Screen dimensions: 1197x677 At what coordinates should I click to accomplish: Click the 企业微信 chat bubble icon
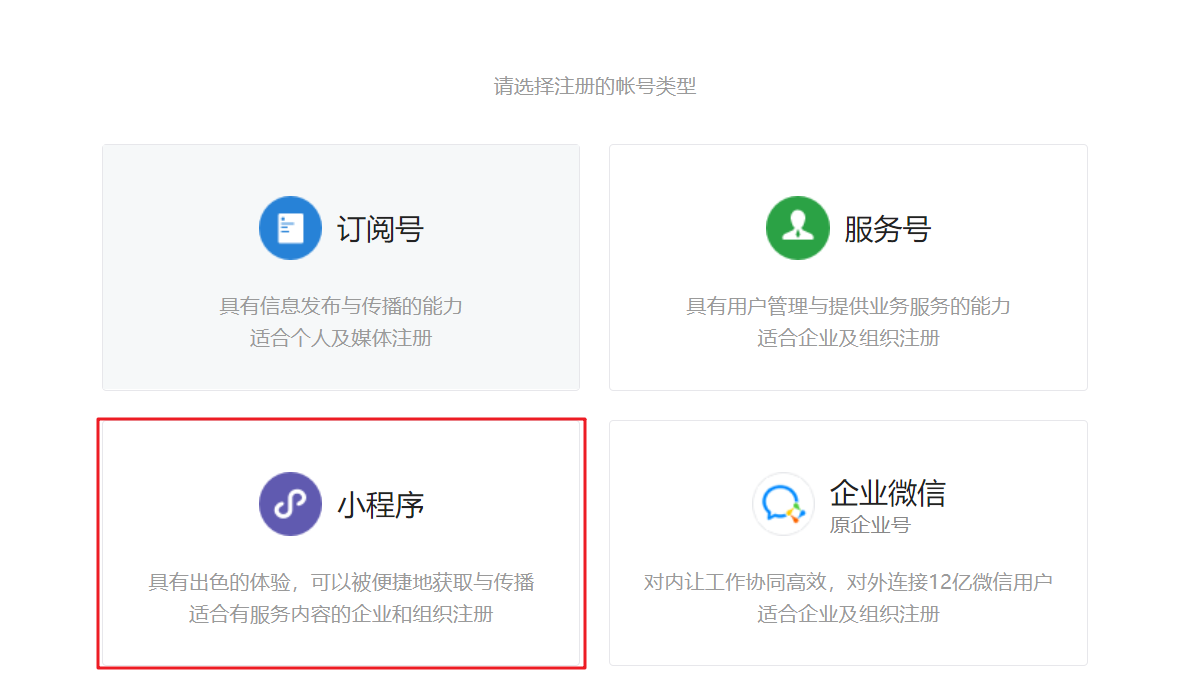(783, 504)
